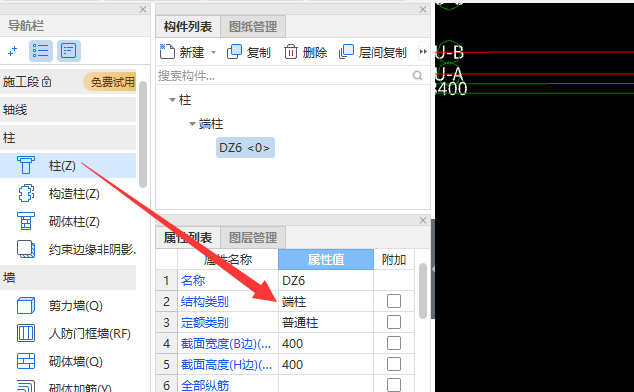The width and height of the screenshot is (634, 392).
Task: Click the lock icon beside 施工段
Action: click(47, 82)
